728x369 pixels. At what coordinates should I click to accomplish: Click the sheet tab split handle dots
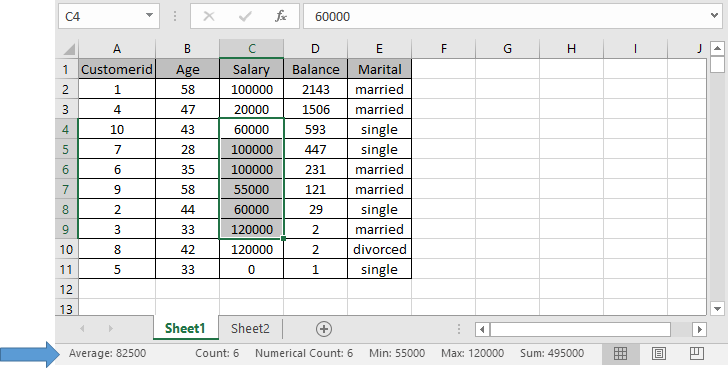(459, 329)
